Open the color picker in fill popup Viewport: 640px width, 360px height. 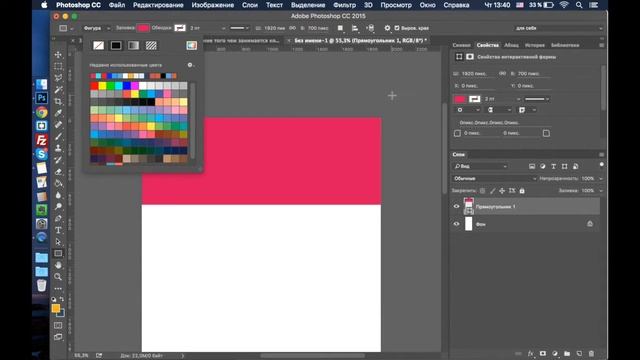click(191, 45)
